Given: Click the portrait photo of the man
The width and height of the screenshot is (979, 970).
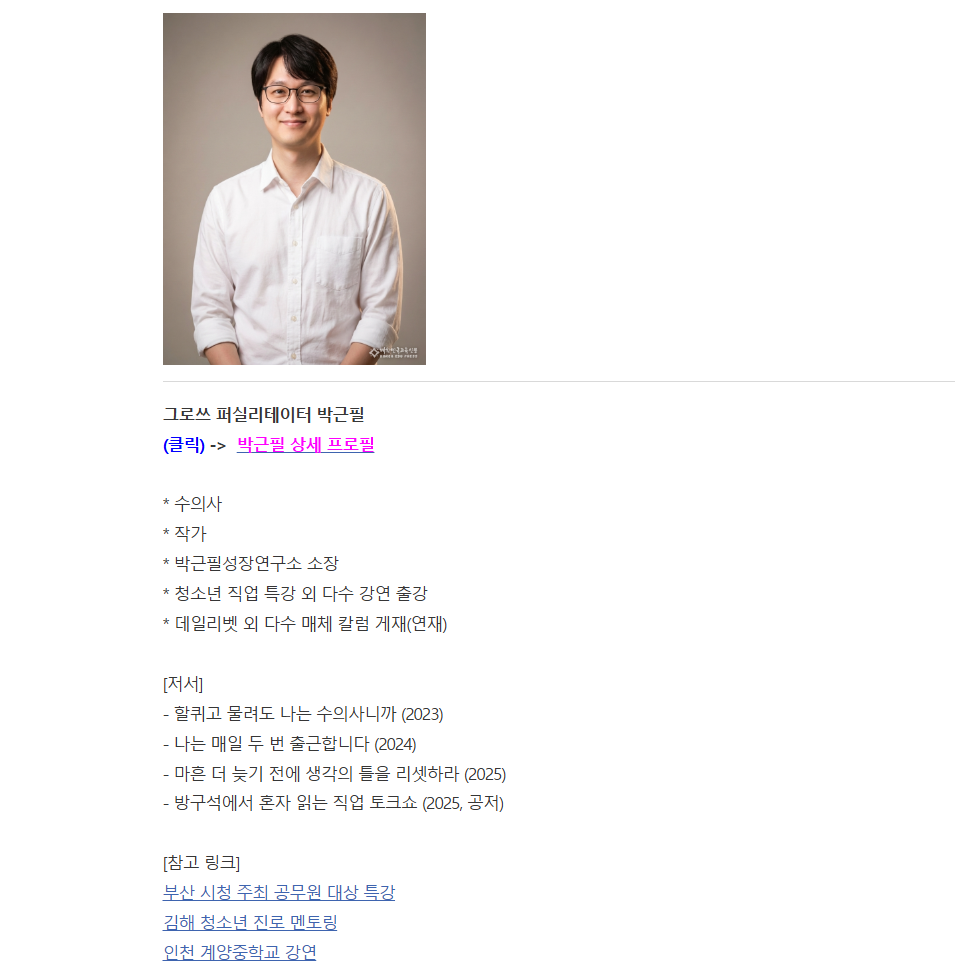Looking at the screenshot, I should coord(294,189).
